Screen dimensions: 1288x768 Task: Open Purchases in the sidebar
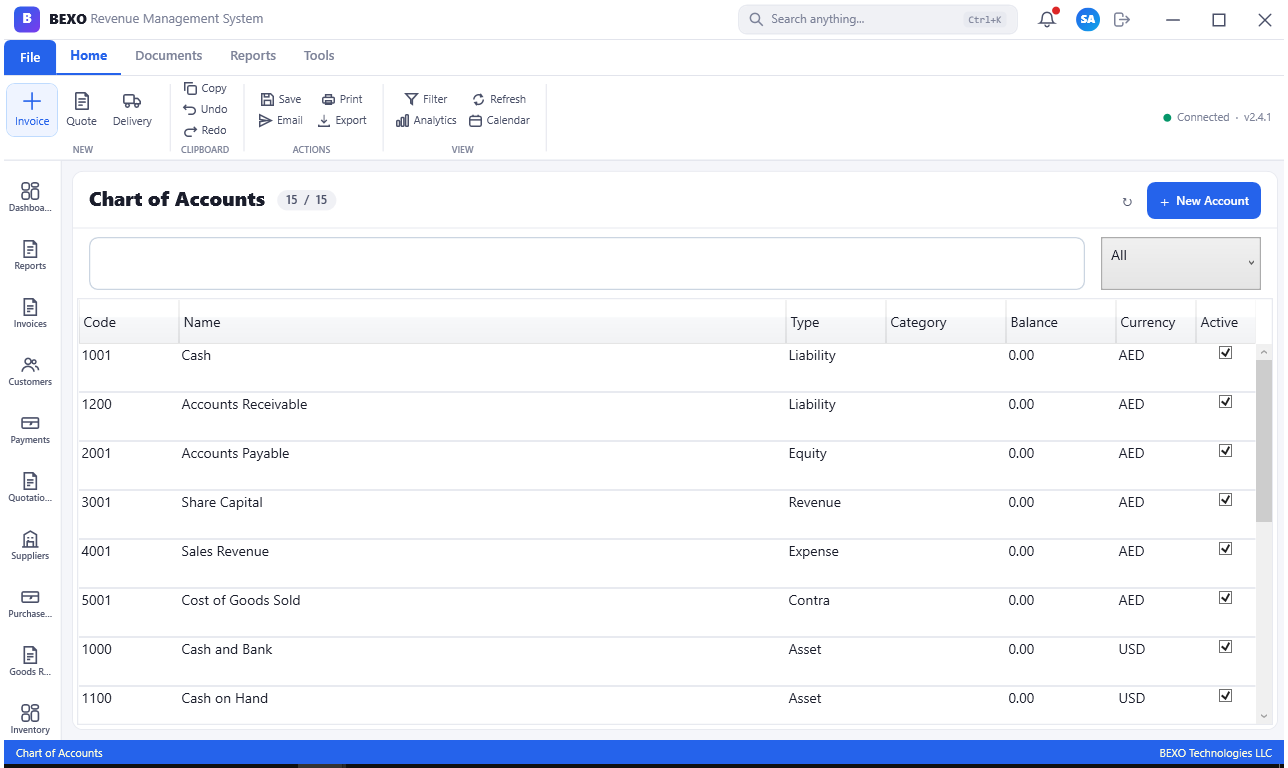coord(30,603)
